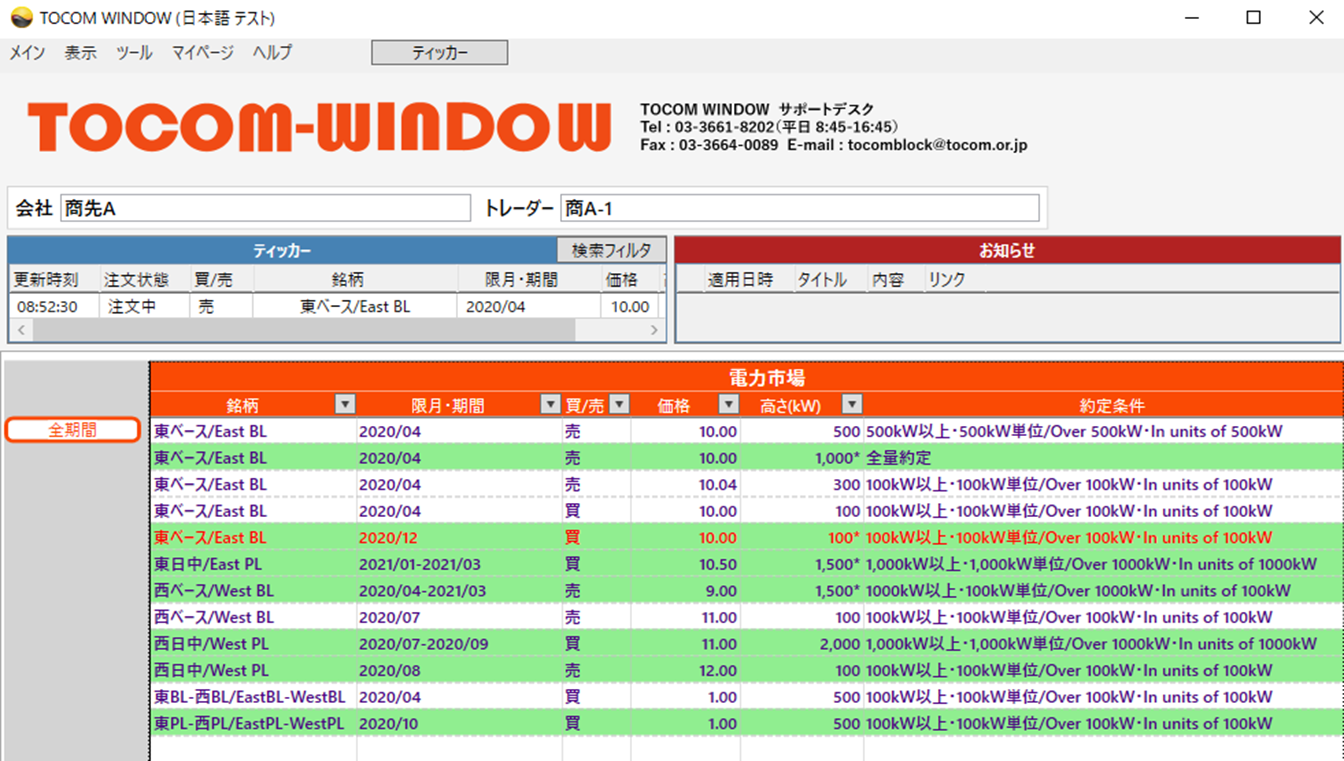Open the マイページ menu
This screenshot has width=1344, height=761.
click(x=202, y=53)
